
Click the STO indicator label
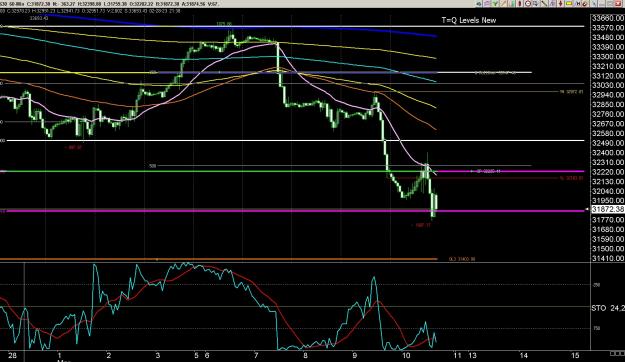(x=598, y=308)
